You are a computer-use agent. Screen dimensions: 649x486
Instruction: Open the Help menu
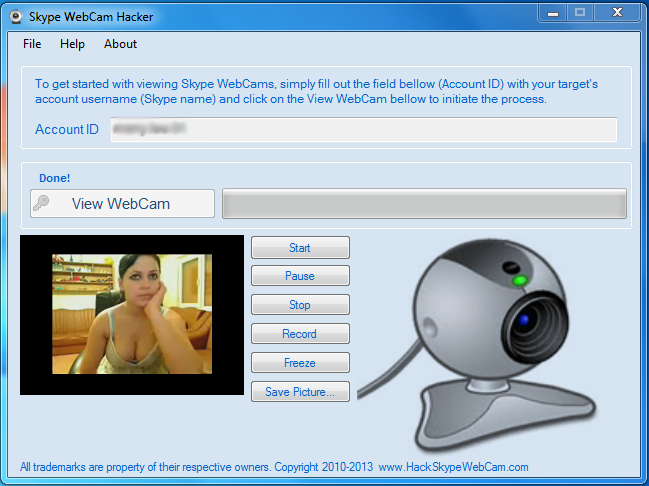tap(72, 44)
